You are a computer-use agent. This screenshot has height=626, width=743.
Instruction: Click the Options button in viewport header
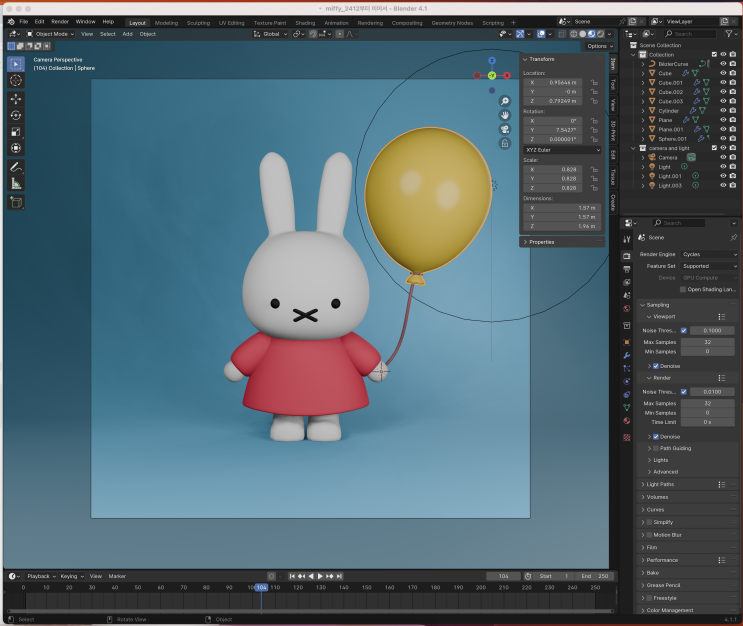click(x=597, y=46)
